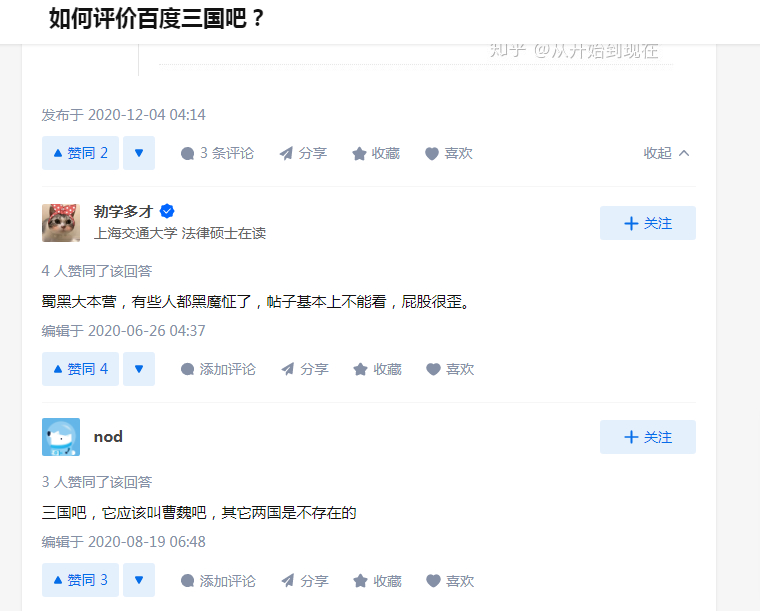This screenshot has width=760, height=611.
Task: Like nod's answer with 喜欢 heart
Action: point(450,580)
